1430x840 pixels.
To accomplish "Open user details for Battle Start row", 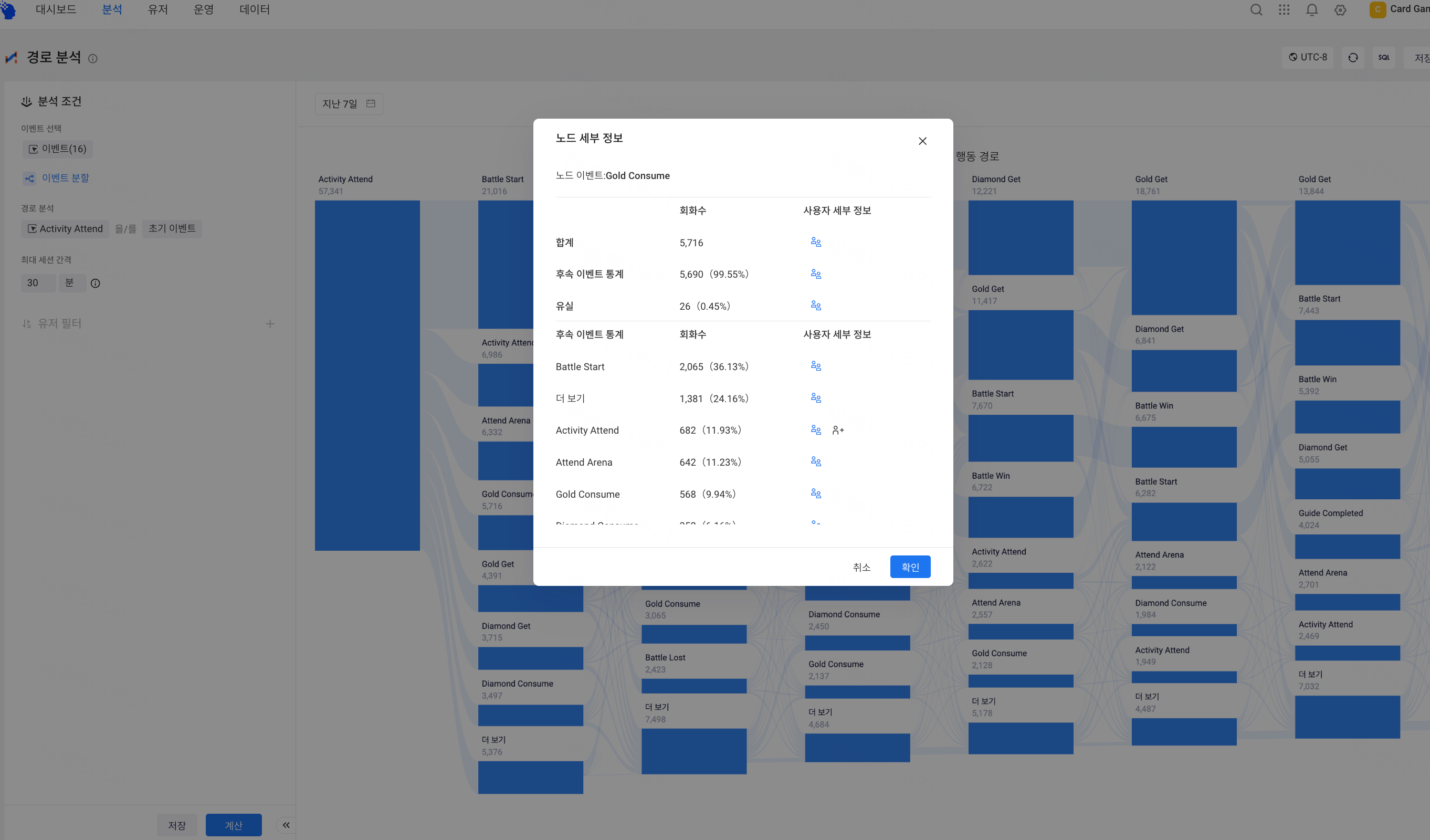I will tap(816, 366).
